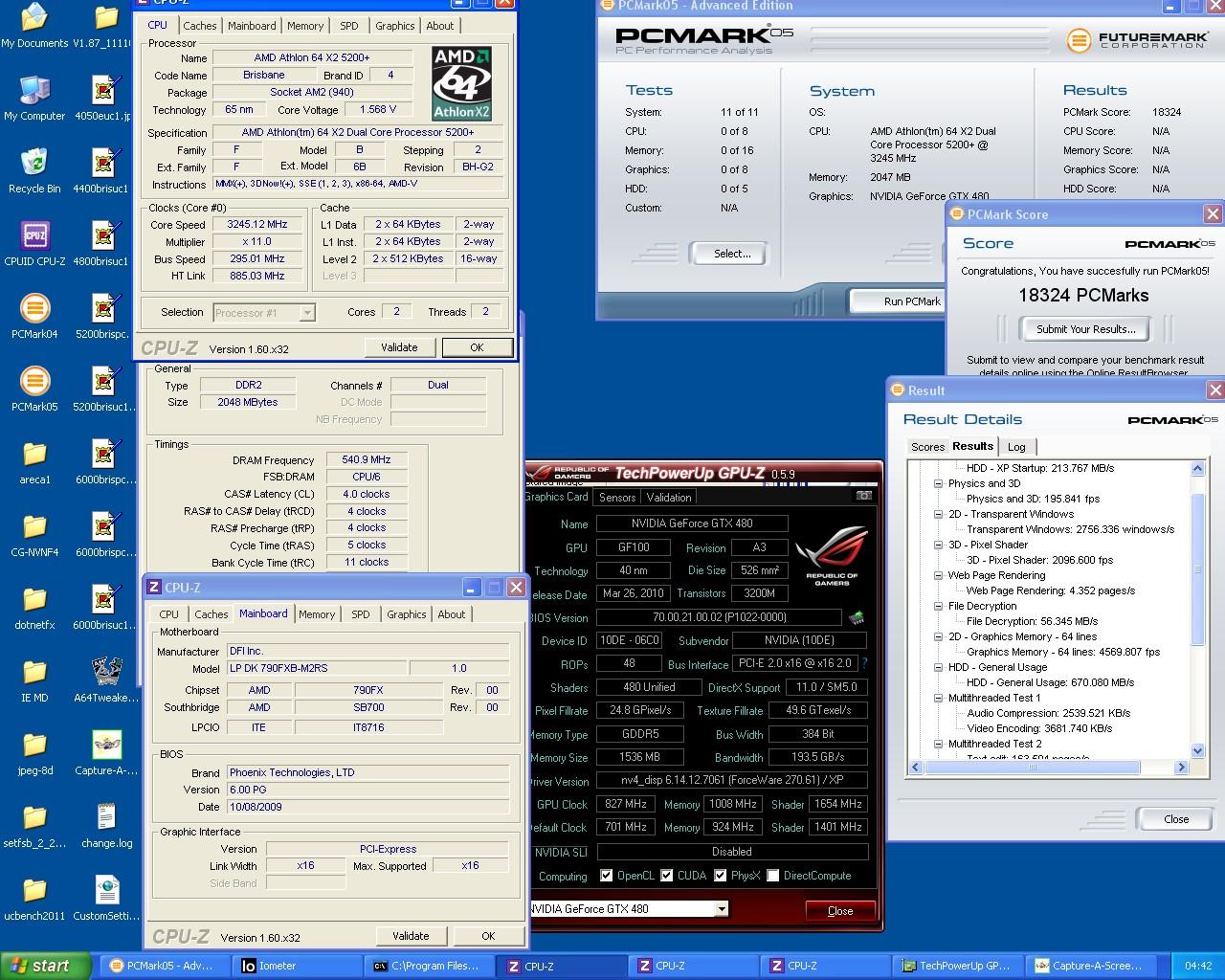Collapse the Physics and 3D tree node

(939, 483)
